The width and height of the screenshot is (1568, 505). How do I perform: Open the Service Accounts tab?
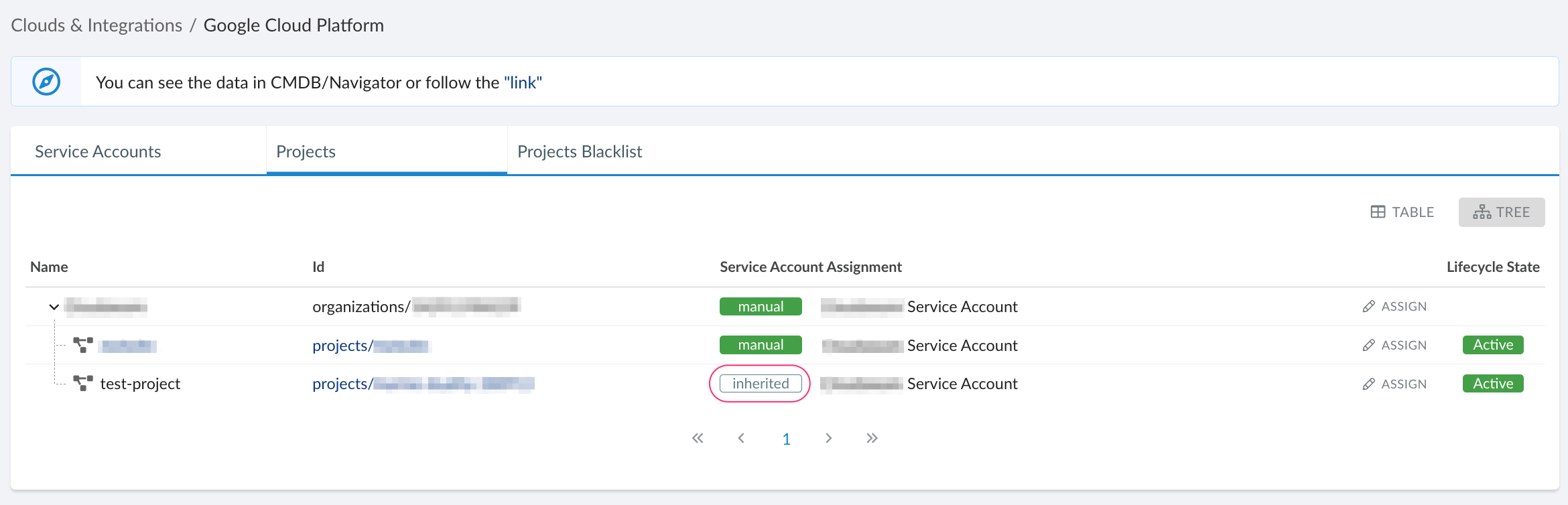tap(98, 151)
